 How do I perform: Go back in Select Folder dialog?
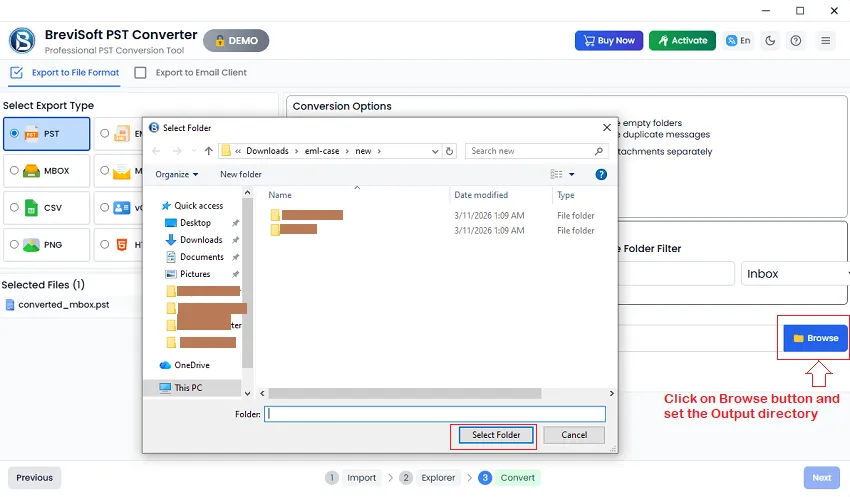[x=156, y=151]
